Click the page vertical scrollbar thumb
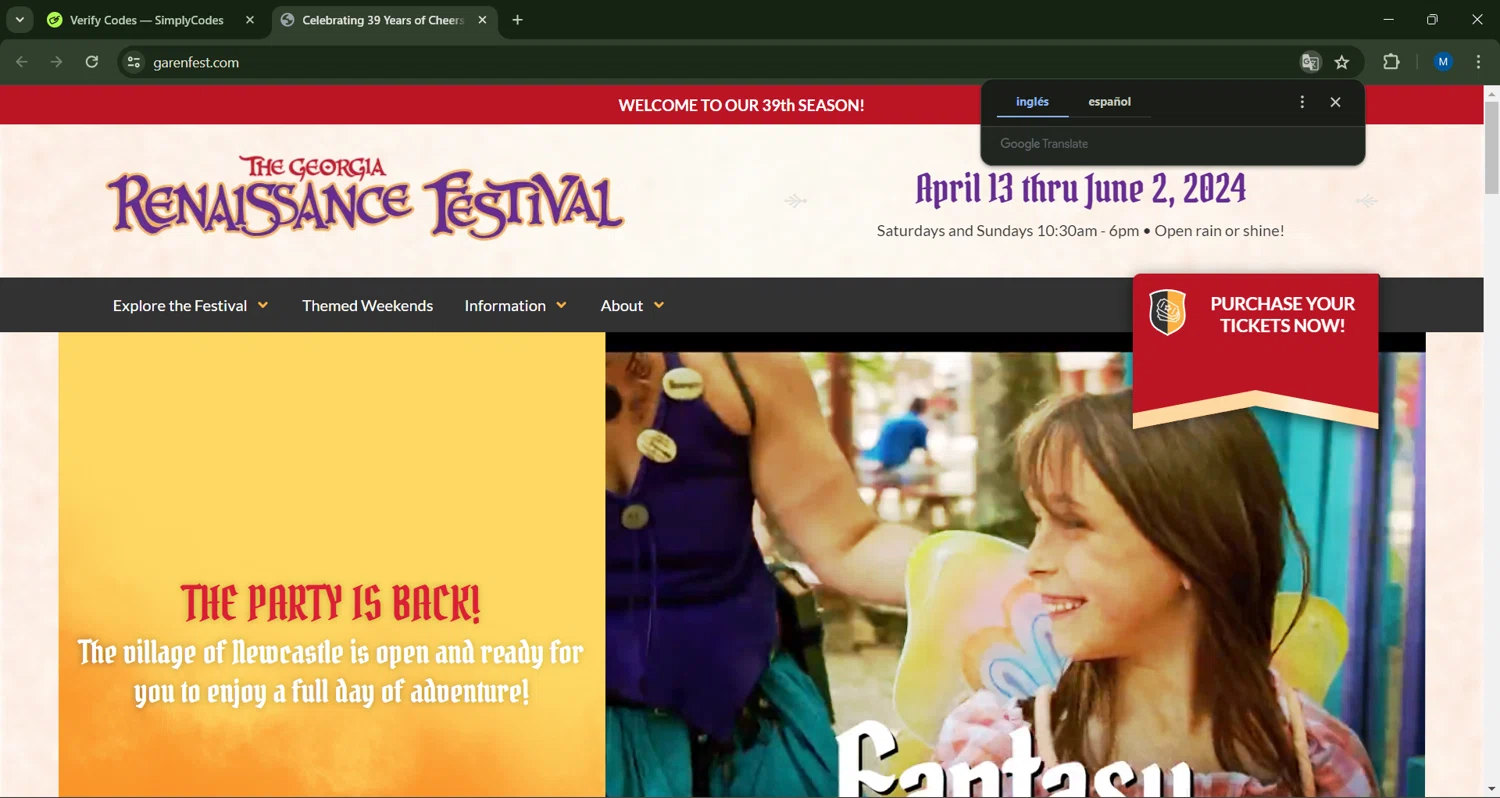 [1491, 148]
